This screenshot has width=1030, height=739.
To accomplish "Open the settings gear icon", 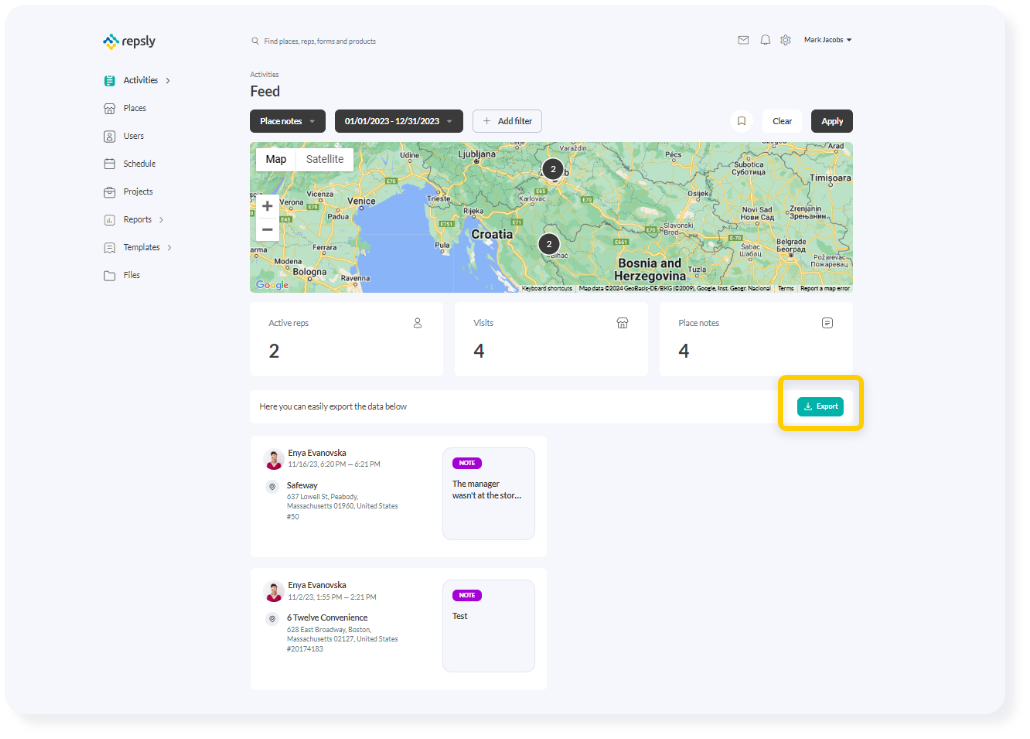I will tap(786, 40).
